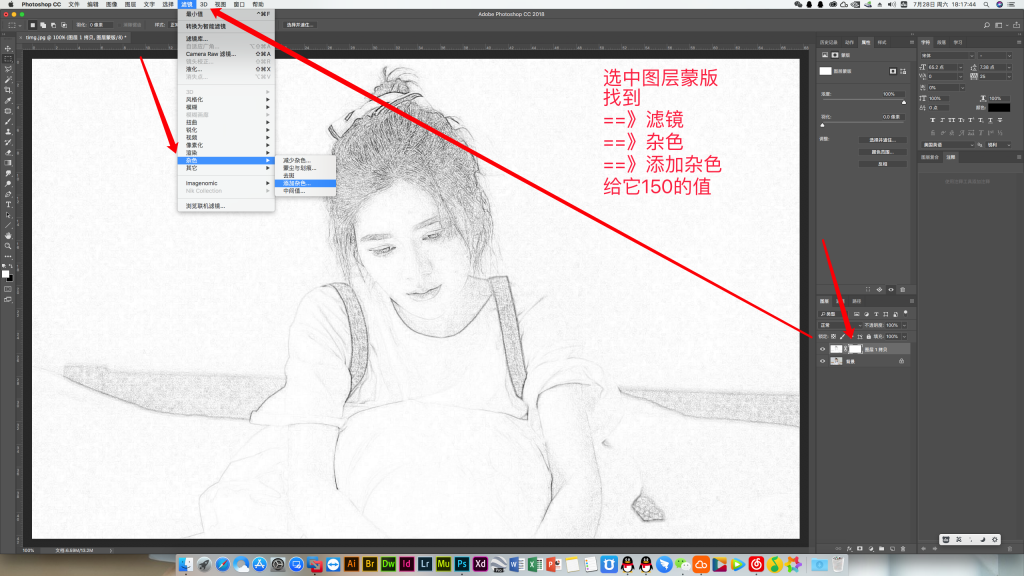Select layer mask thumbnail of 图层 1 拷贝

point(855,349)
